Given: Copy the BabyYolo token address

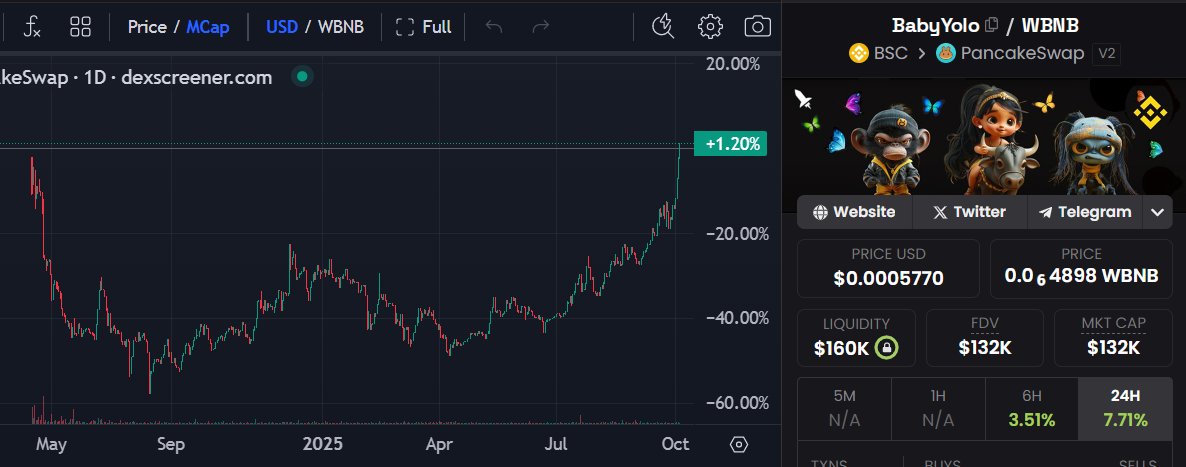Looking at the screenshot, I should tap(992, 25).
